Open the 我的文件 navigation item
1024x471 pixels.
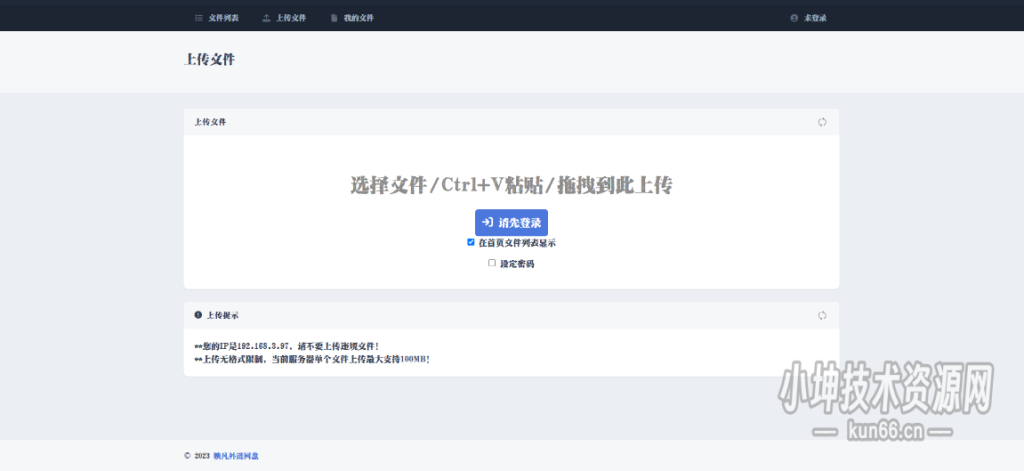[x=352, y=18]
